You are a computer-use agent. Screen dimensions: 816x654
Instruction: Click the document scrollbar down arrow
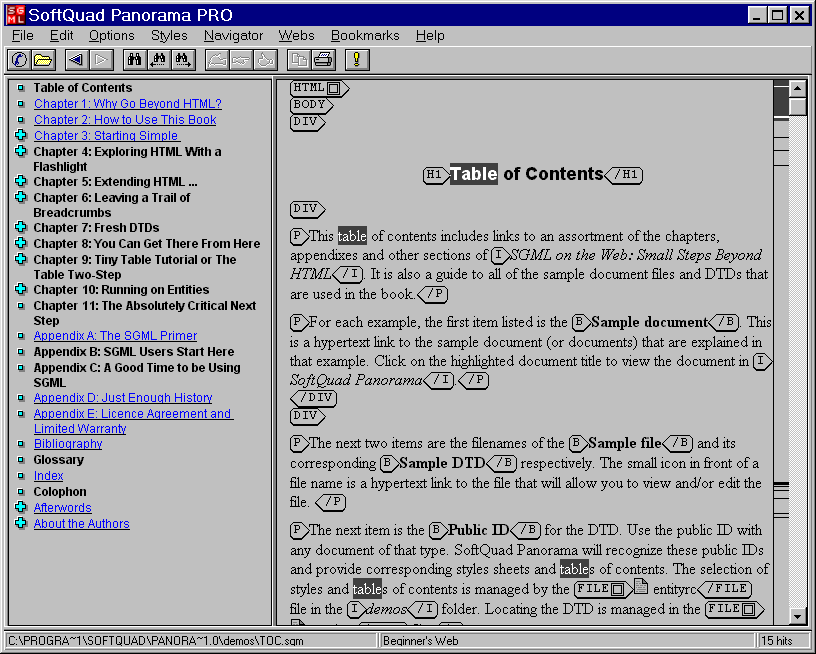798,617
